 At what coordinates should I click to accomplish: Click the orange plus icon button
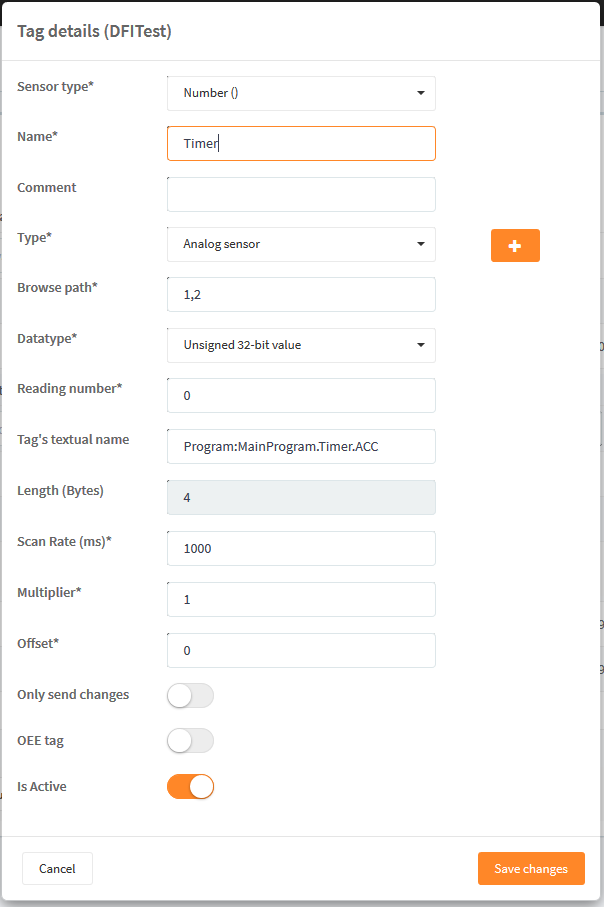tap(515, 246)
